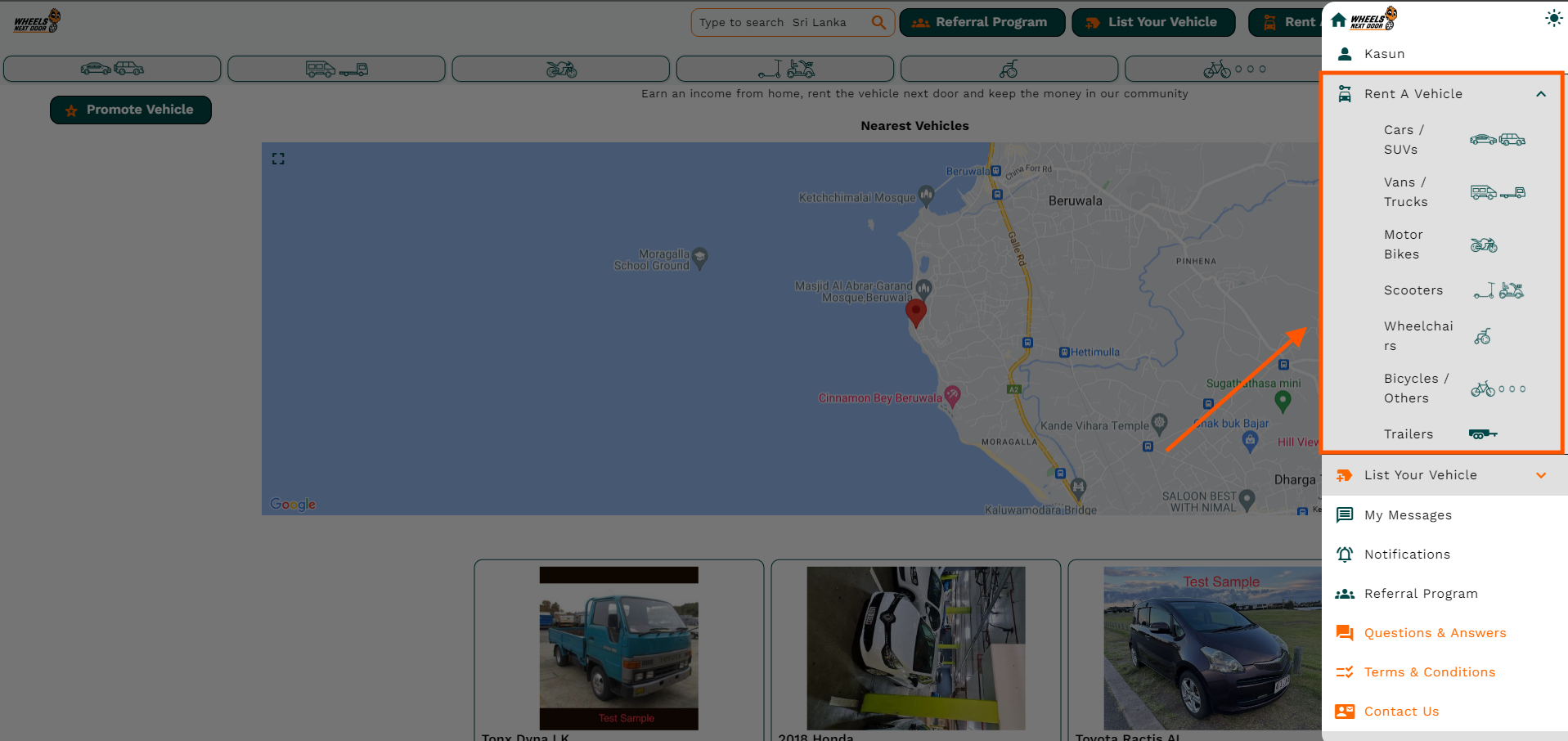Select the Cars / SUVs category icon
Screen dimensions: 1568x741
coord(1499,139)
